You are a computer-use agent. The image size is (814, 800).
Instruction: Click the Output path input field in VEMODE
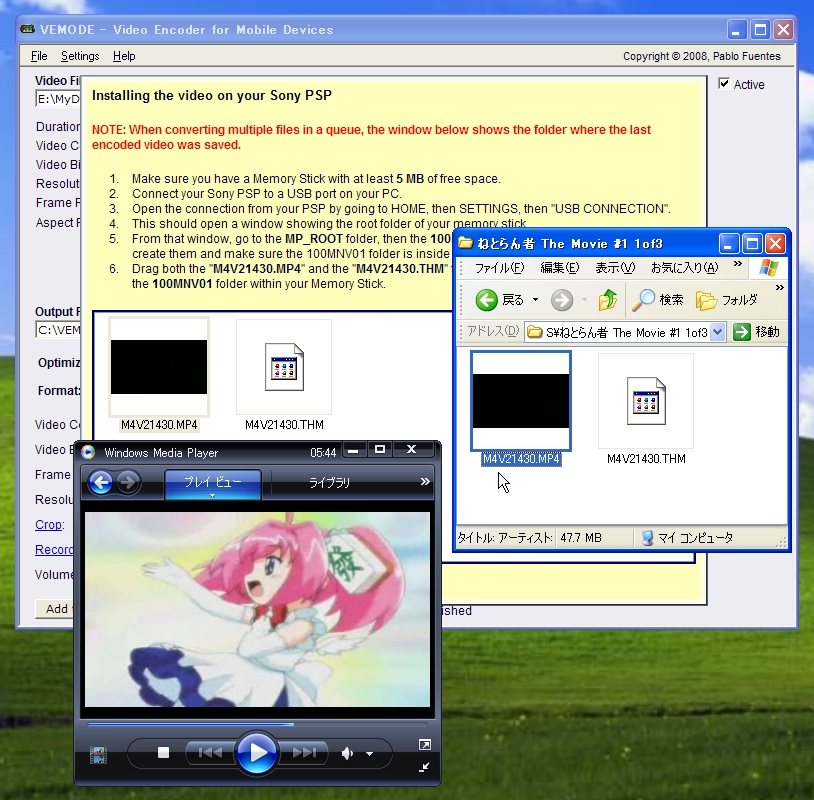tap(58, 330)
